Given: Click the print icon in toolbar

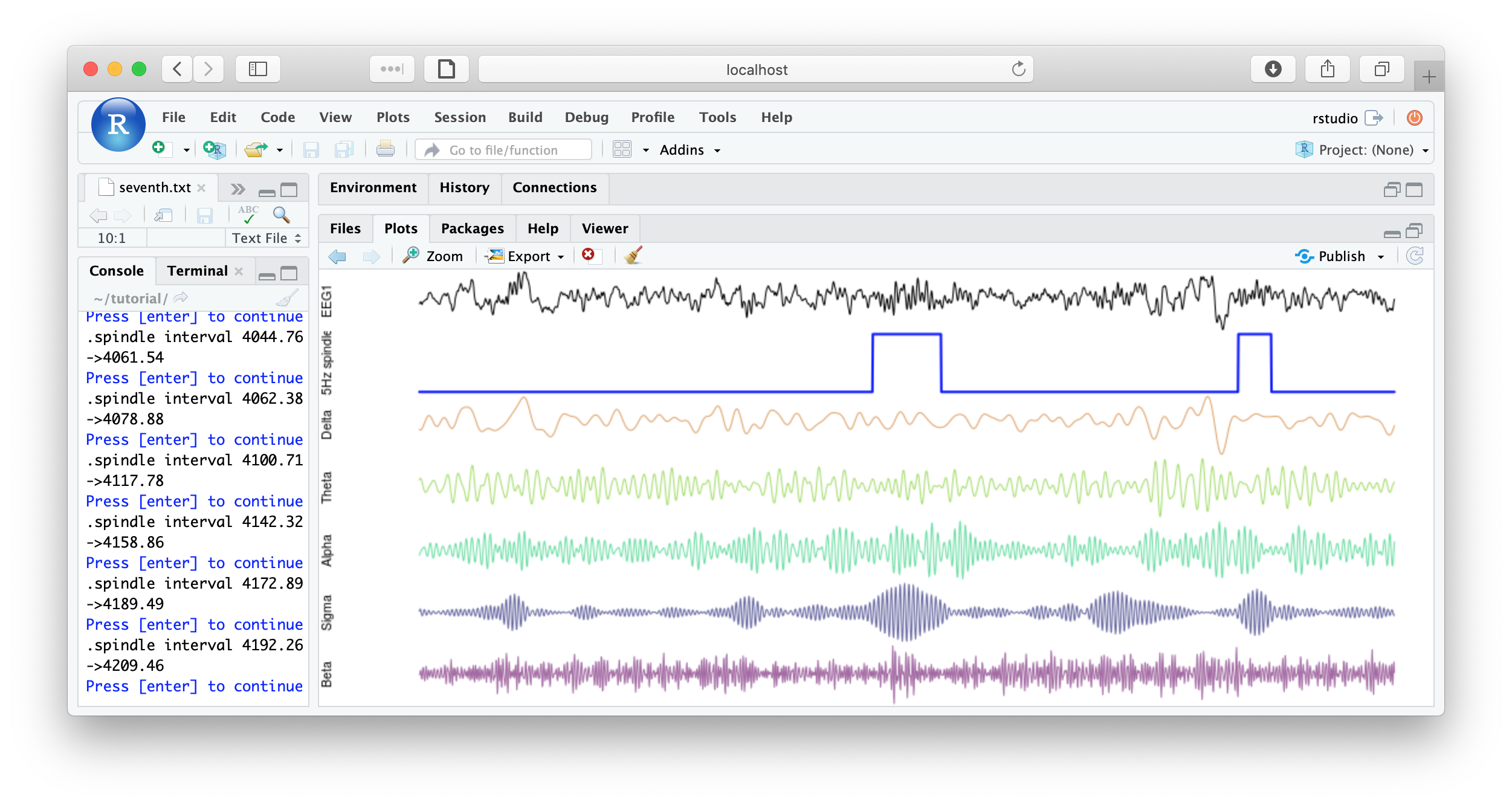Looking at the screenshot, I should pos(385,149).
